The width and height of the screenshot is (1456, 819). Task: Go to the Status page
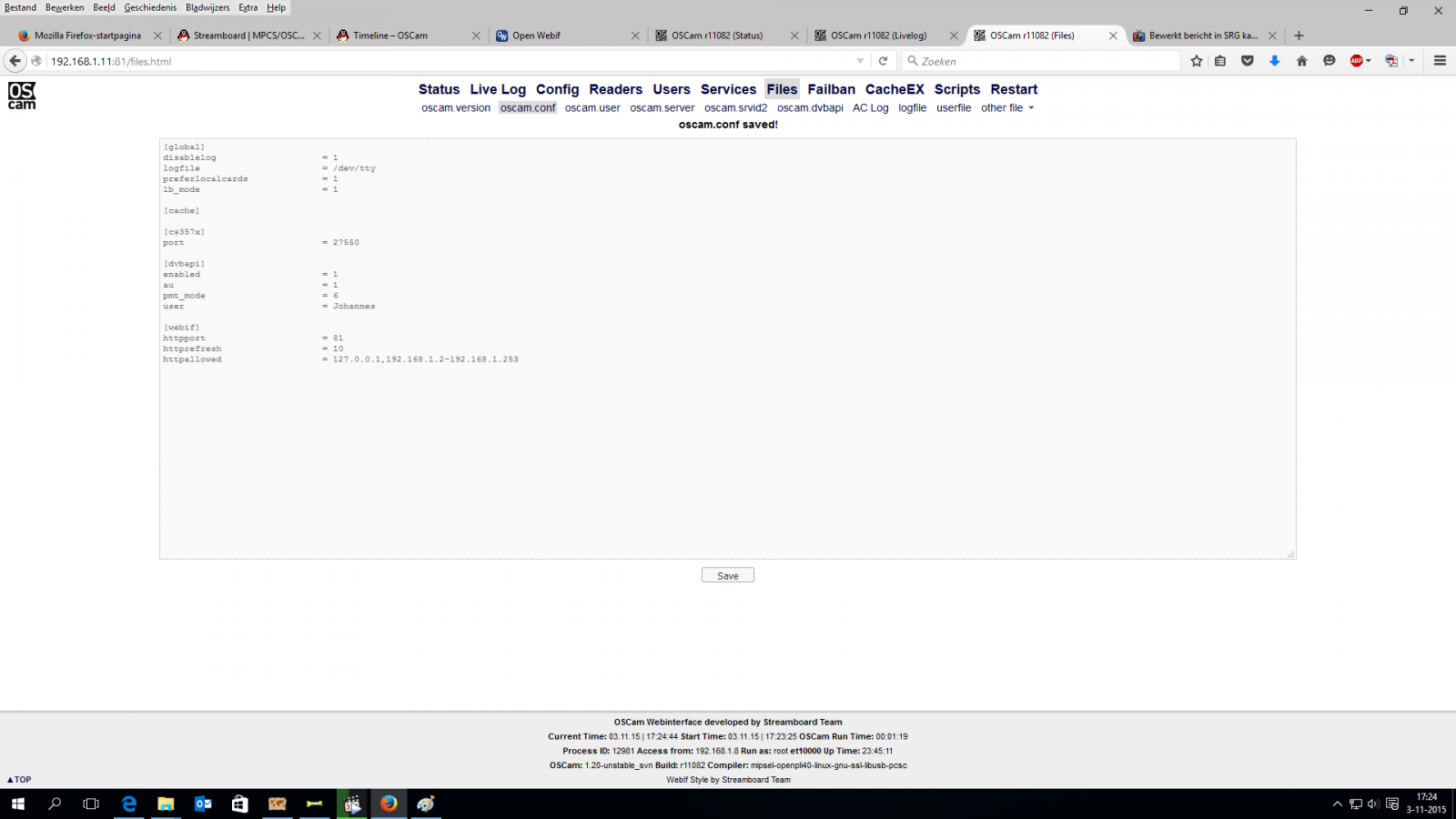tap(439, 89)
